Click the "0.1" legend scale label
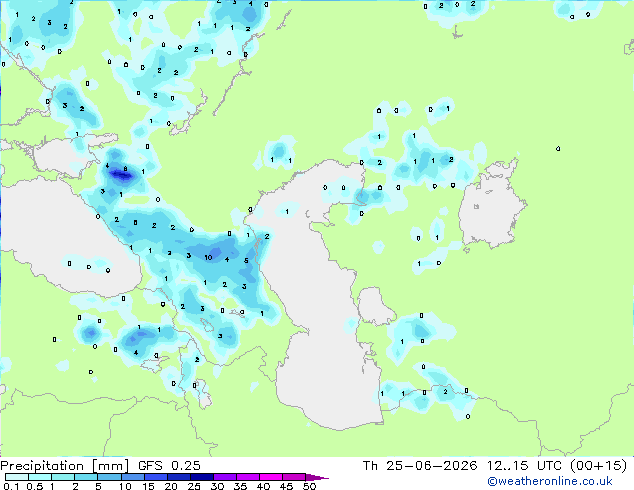 tap(11, 486)
